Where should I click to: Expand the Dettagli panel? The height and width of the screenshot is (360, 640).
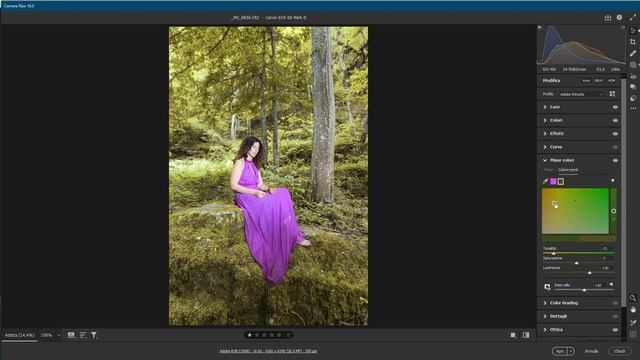pos(545,316)
